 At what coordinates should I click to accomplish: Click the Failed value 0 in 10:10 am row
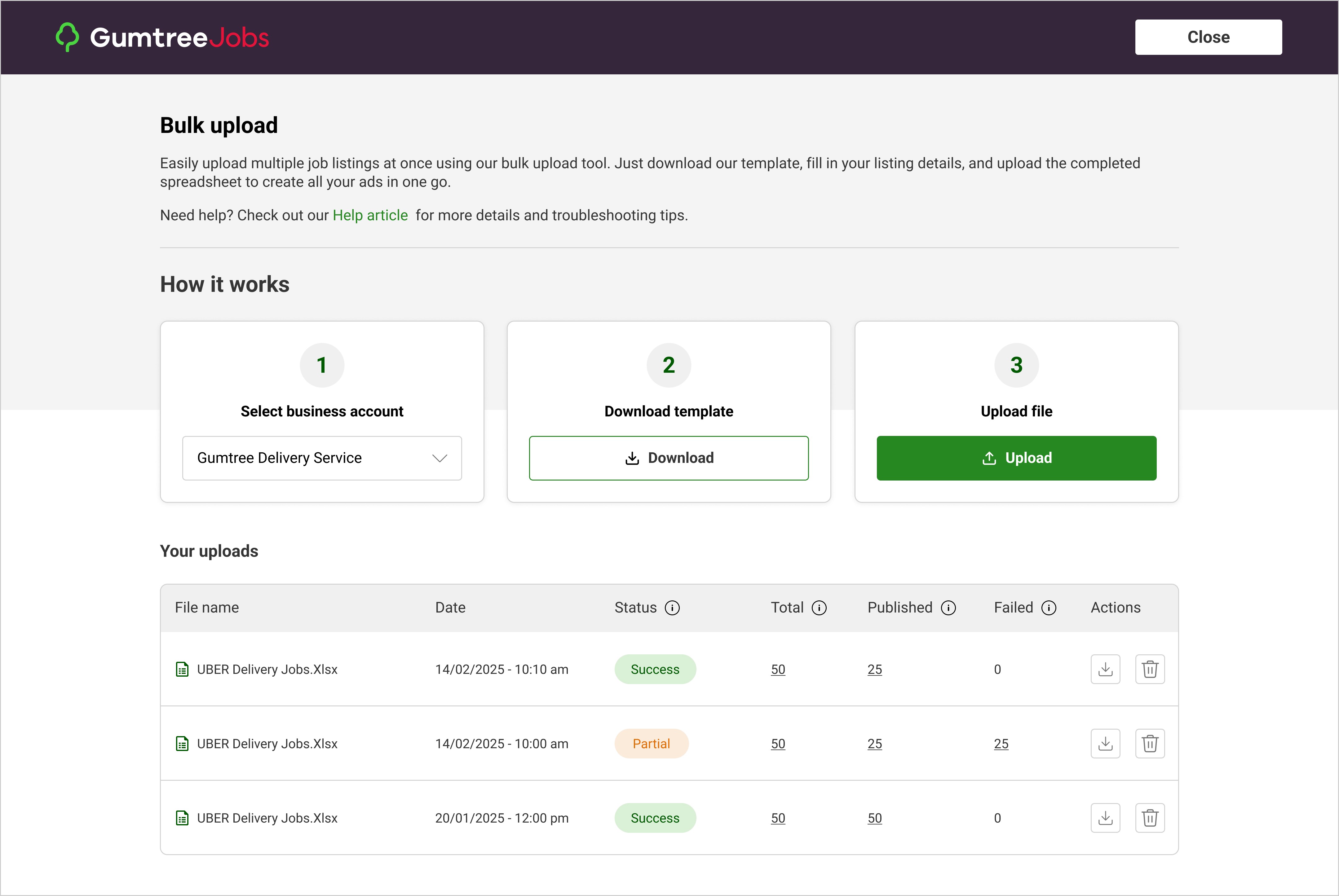998,669
